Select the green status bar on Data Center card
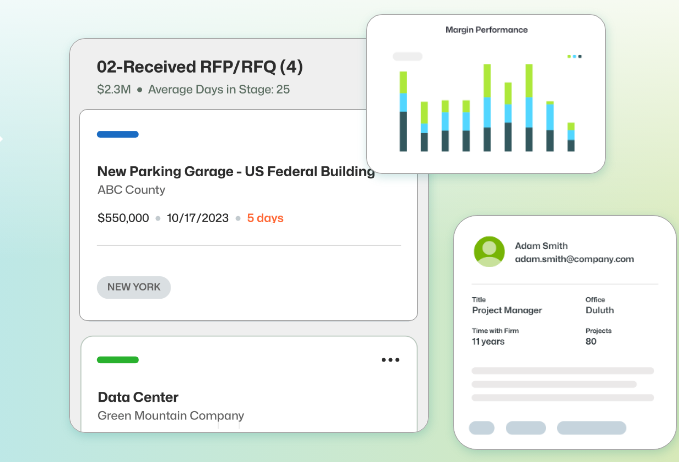The image size is (679, 462). click(118, 360)
